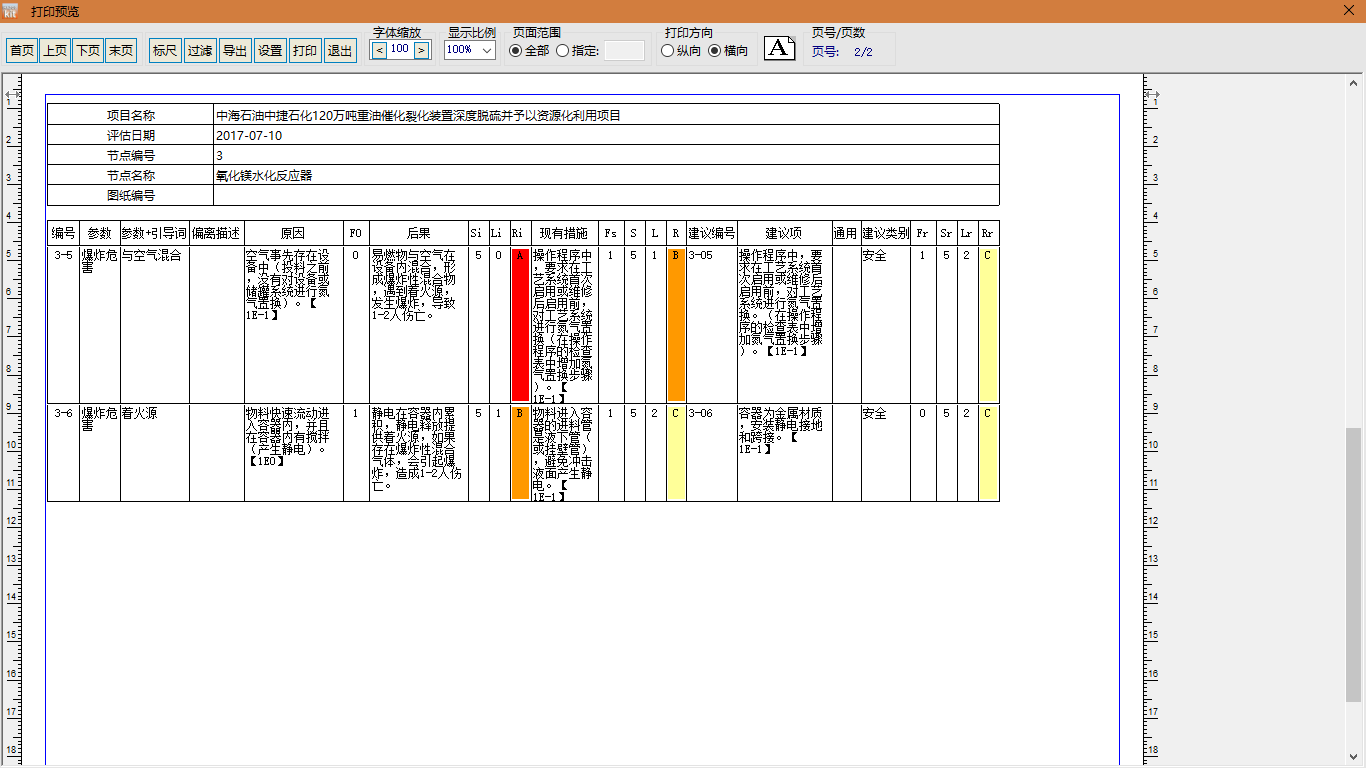Click the specified page range input box
Viewport: 1366px width, 768px height.
click(x=624, y=50)
